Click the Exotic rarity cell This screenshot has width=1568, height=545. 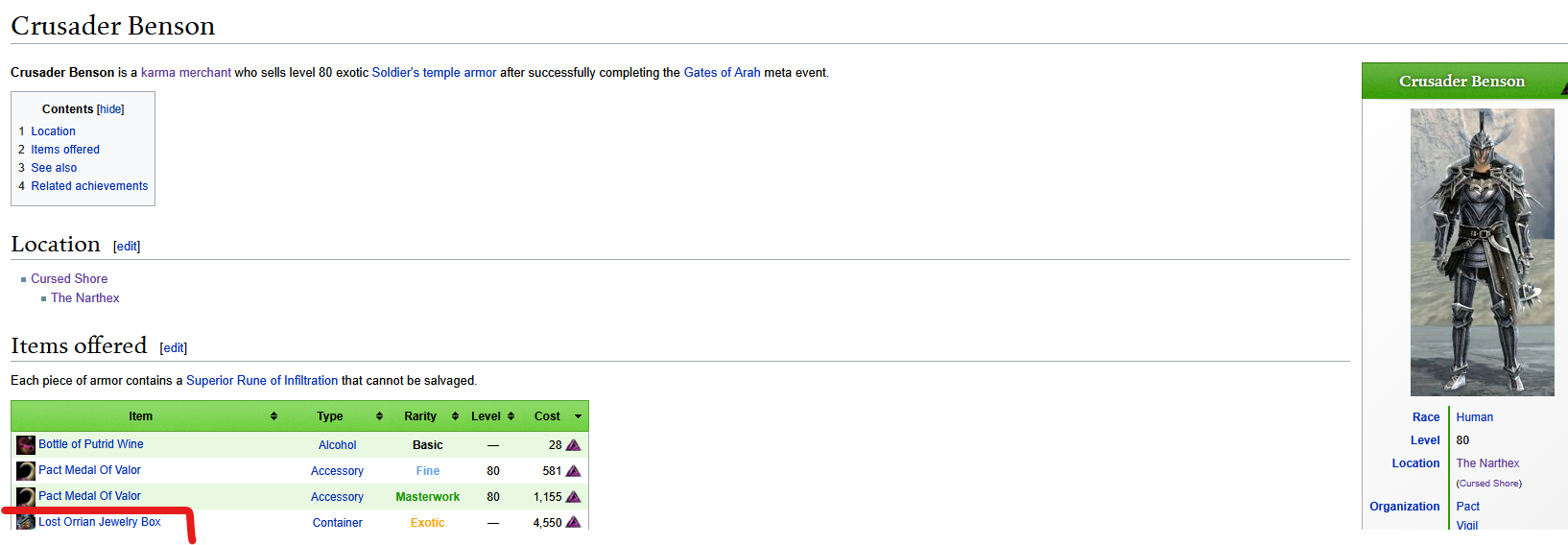(x=428, y=523)
